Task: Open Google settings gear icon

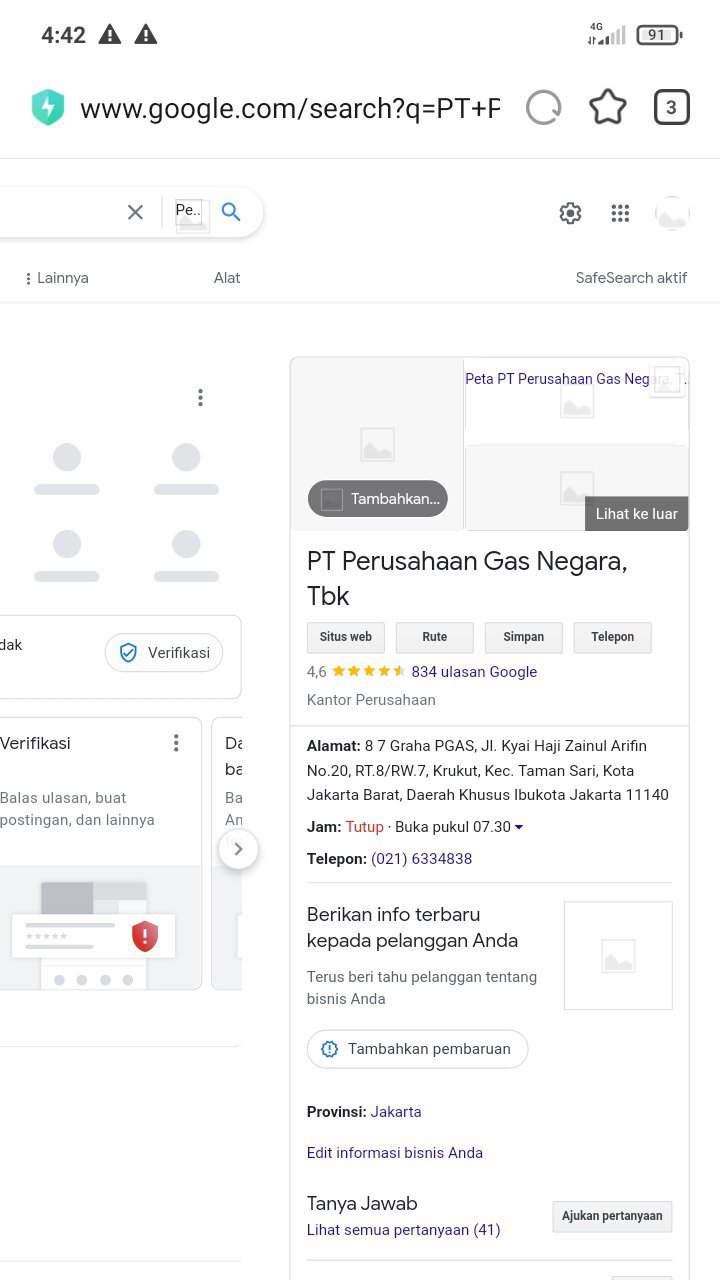Action: click(x=570, y=213)
